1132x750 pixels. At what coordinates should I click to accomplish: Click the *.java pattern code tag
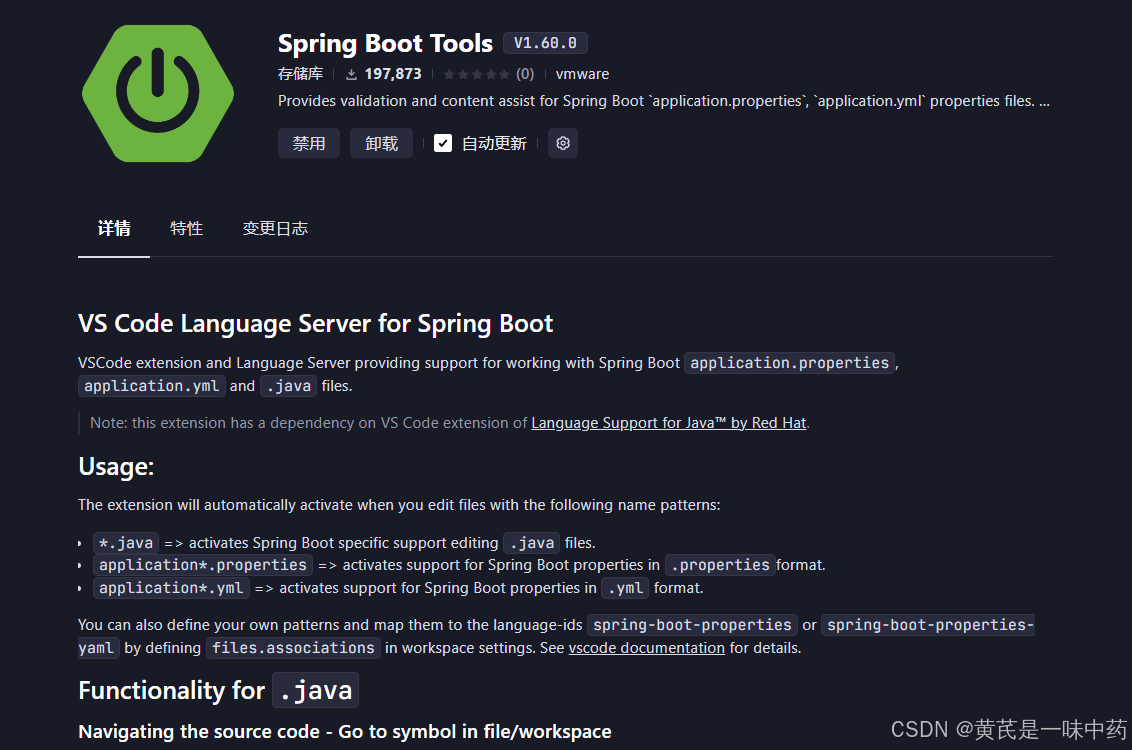click(126, 543)
